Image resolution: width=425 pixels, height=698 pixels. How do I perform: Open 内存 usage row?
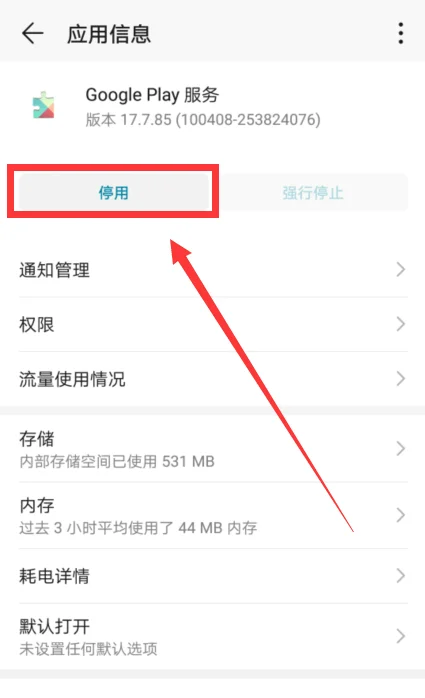pyautogui.click(x=213, y=515)
